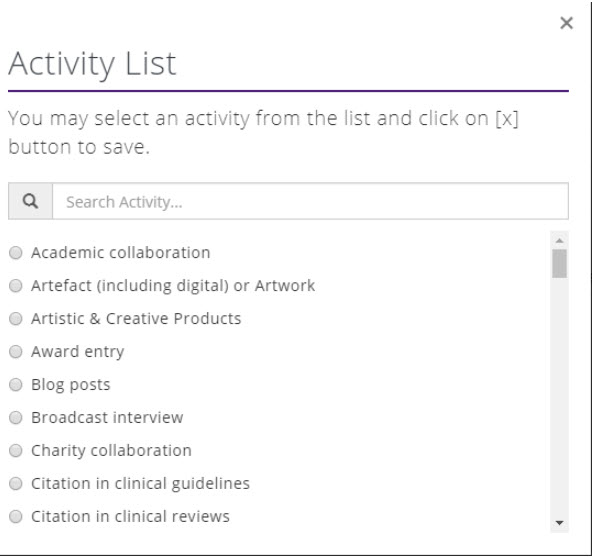Click the Award entry label text
The width and height of the screenshot is (593, 557).
[x=78, y=352]
